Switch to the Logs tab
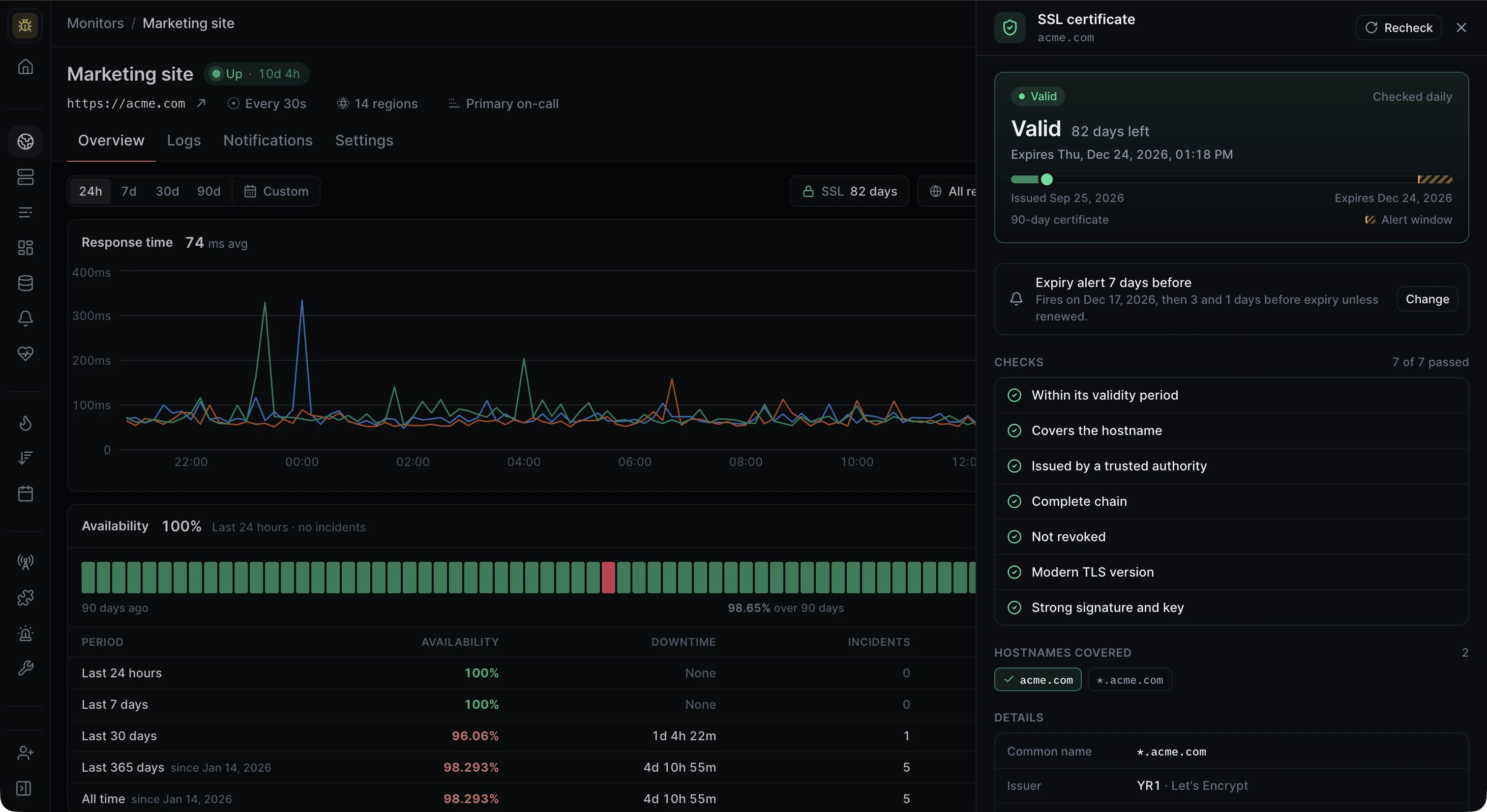Image resolution: width=1487 pixels, height=812 pixels. coord(183,141)
